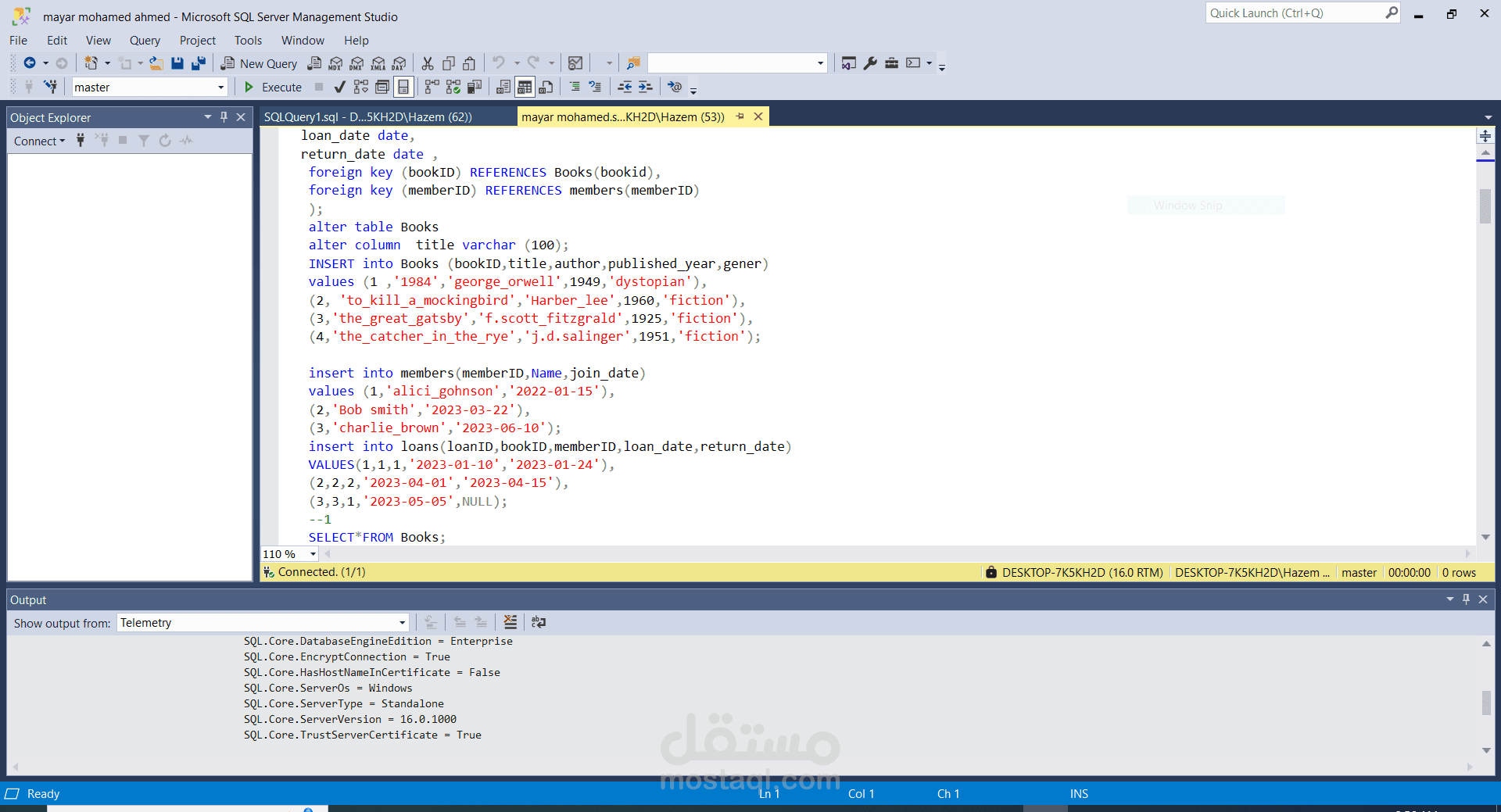Execute the current query
Screen dimensions: 1501x812
pos(273,87)
